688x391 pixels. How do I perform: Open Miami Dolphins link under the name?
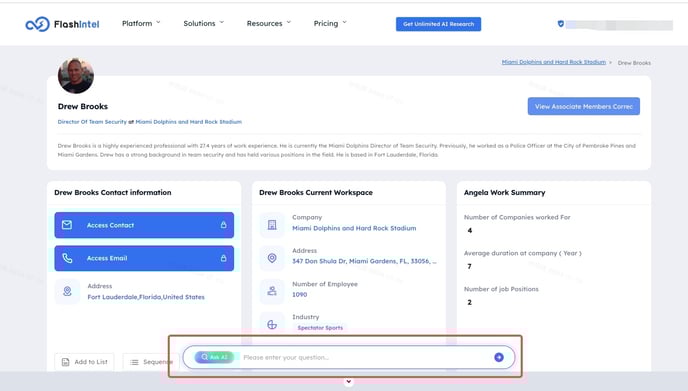pyautogui.click(x=189, y=122)
